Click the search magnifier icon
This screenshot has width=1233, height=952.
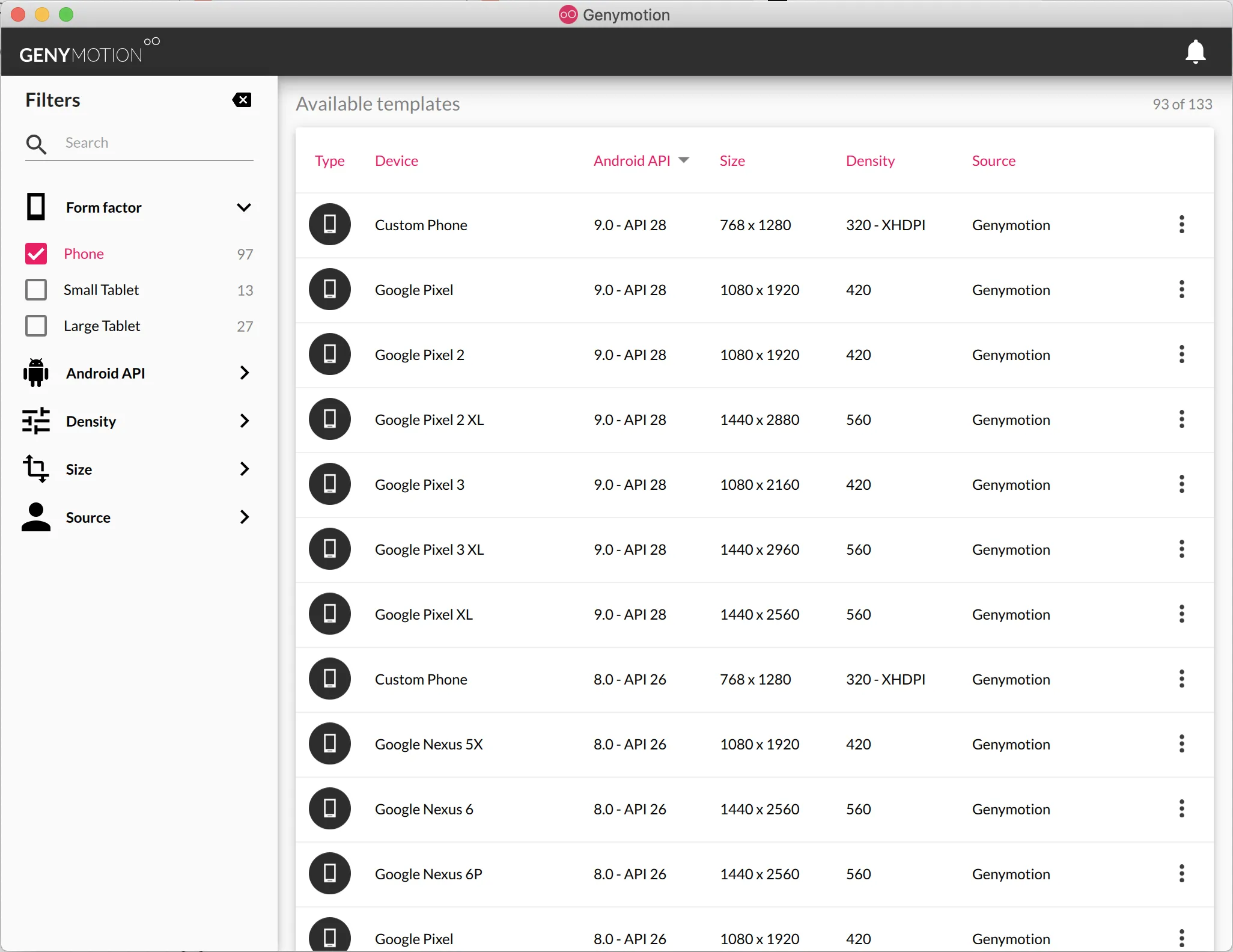point(36,144)
